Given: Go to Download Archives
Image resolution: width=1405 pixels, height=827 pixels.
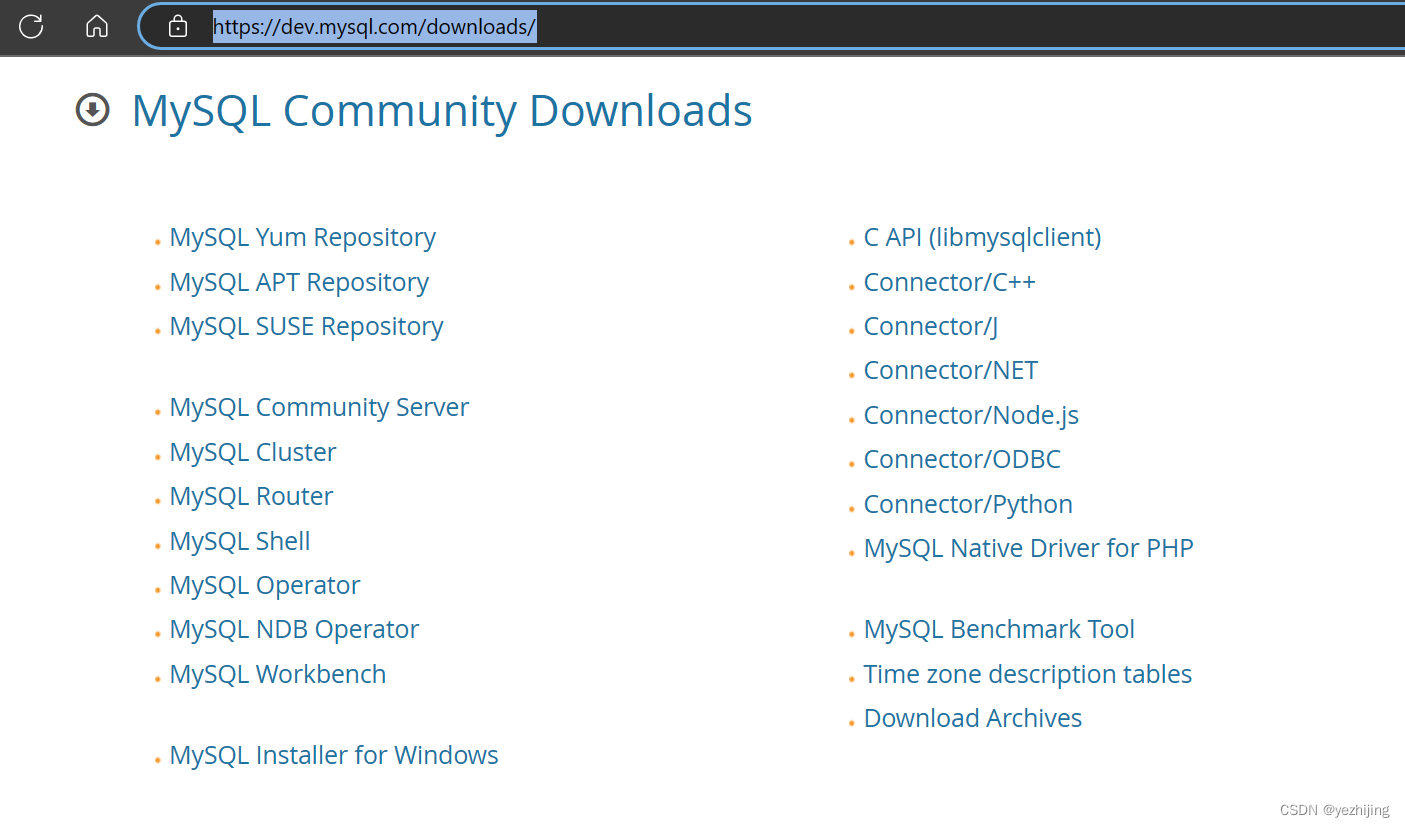Looking at the screenshot, I should (x=973, y=718).
